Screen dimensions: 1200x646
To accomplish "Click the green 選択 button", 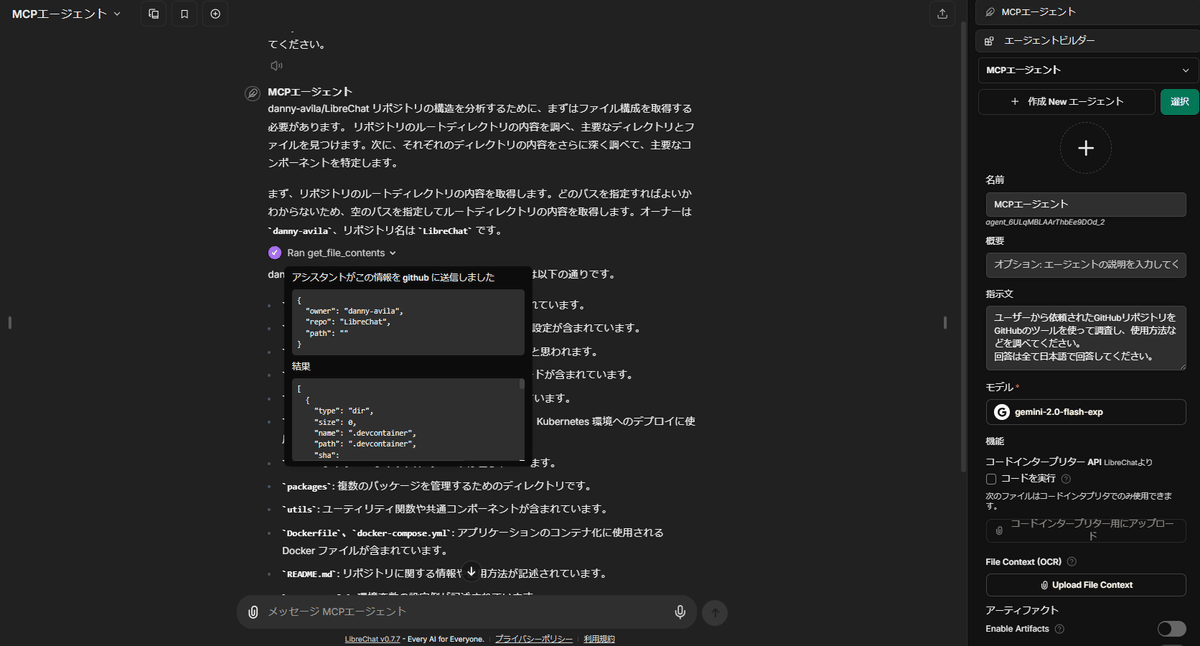I will point(1180,101).
